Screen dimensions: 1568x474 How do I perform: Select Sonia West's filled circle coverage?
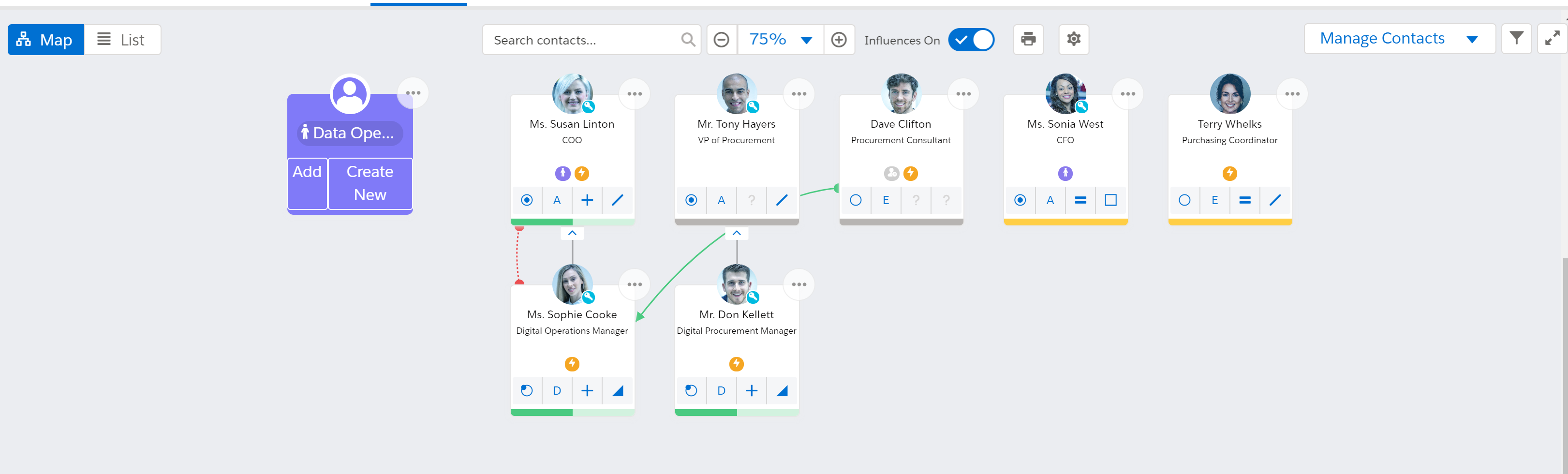coord(1020,200)
